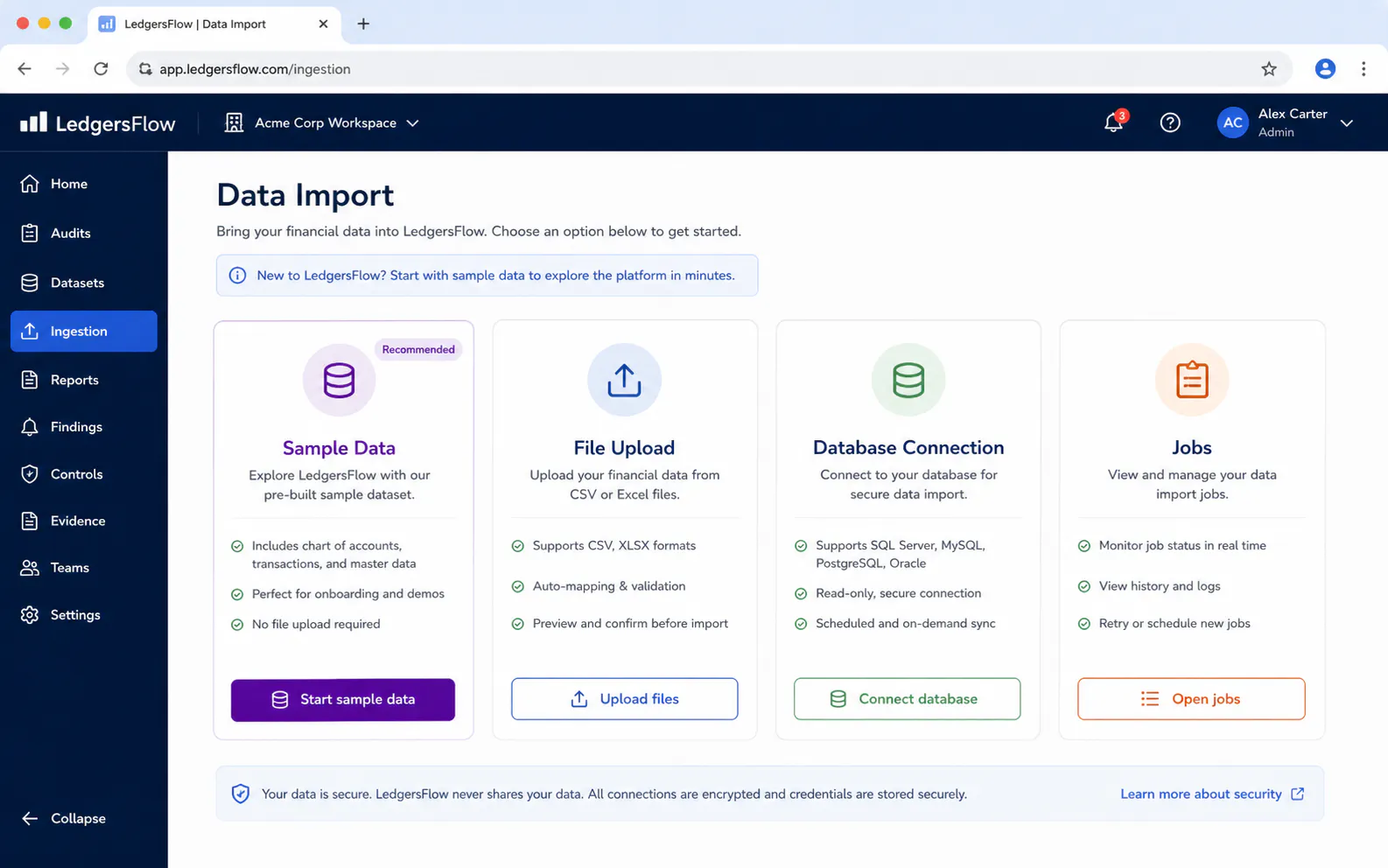Viewport: 1388px width, 868px height.
Task: Click the external link icon beside security link
Action: coord(1298,794)
